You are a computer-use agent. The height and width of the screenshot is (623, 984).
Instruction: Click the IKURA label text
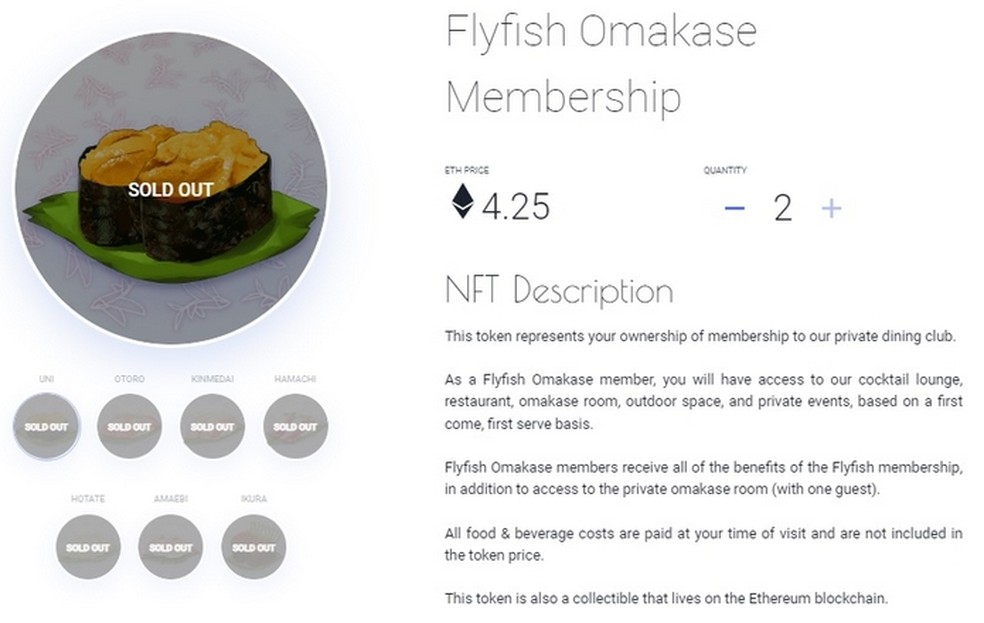254,499
